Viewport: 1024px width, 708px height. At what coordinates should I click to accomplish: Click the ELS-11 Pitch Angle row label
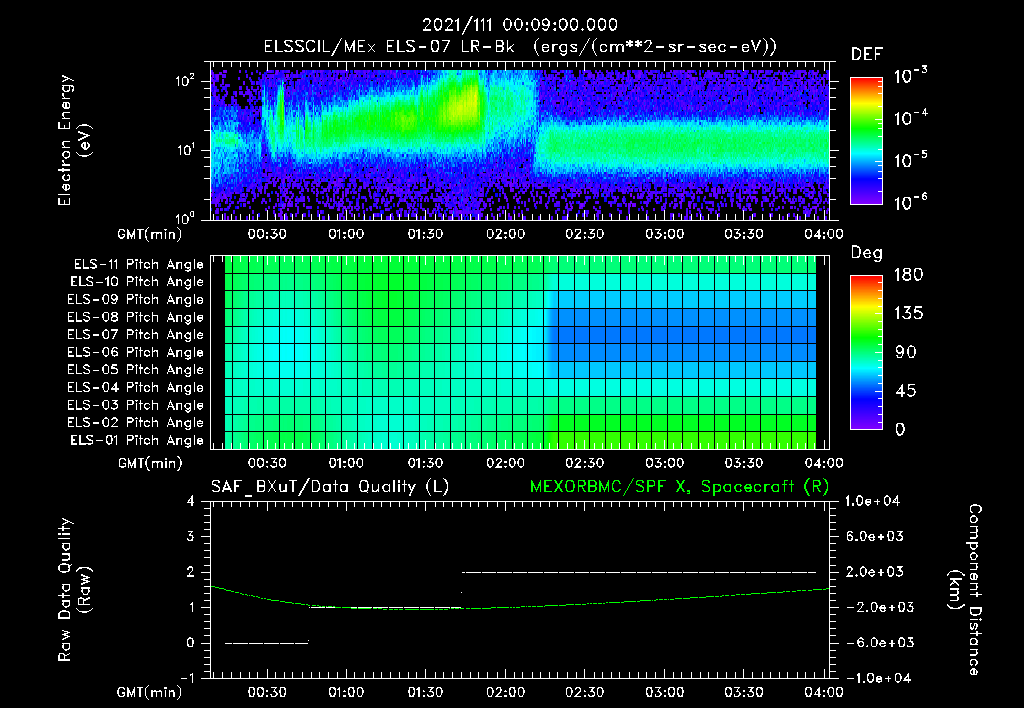[x=138, y=265]
